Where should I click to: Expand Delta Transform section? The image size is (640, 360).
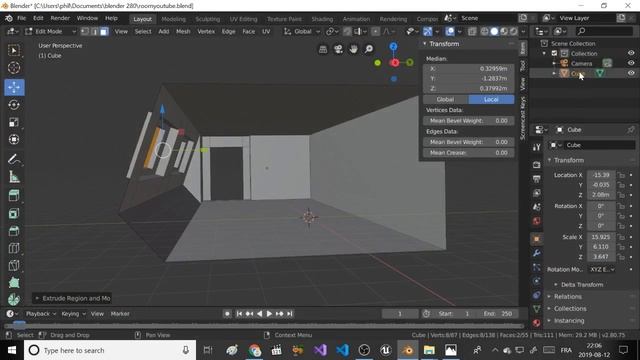coord(582,284)
